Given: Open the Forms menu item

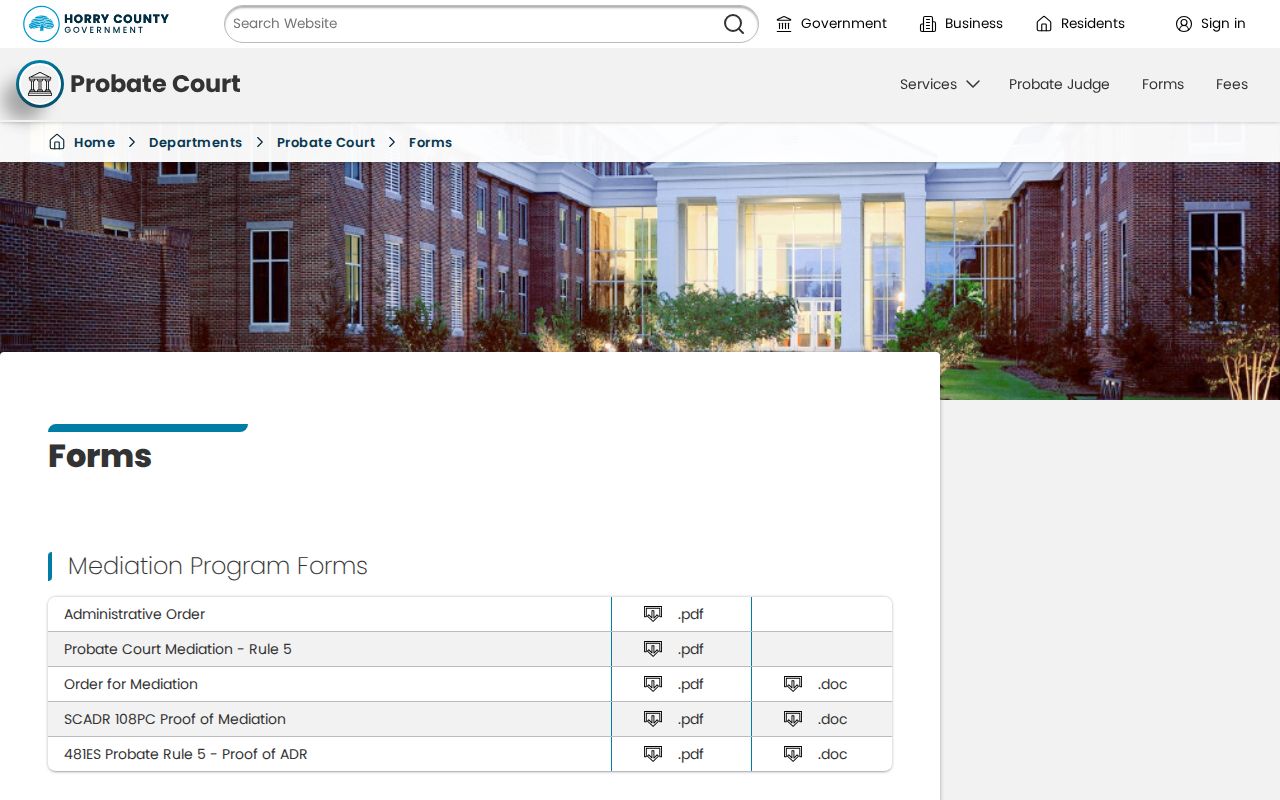Looking at the screenshot, I should click(1163, 84).
